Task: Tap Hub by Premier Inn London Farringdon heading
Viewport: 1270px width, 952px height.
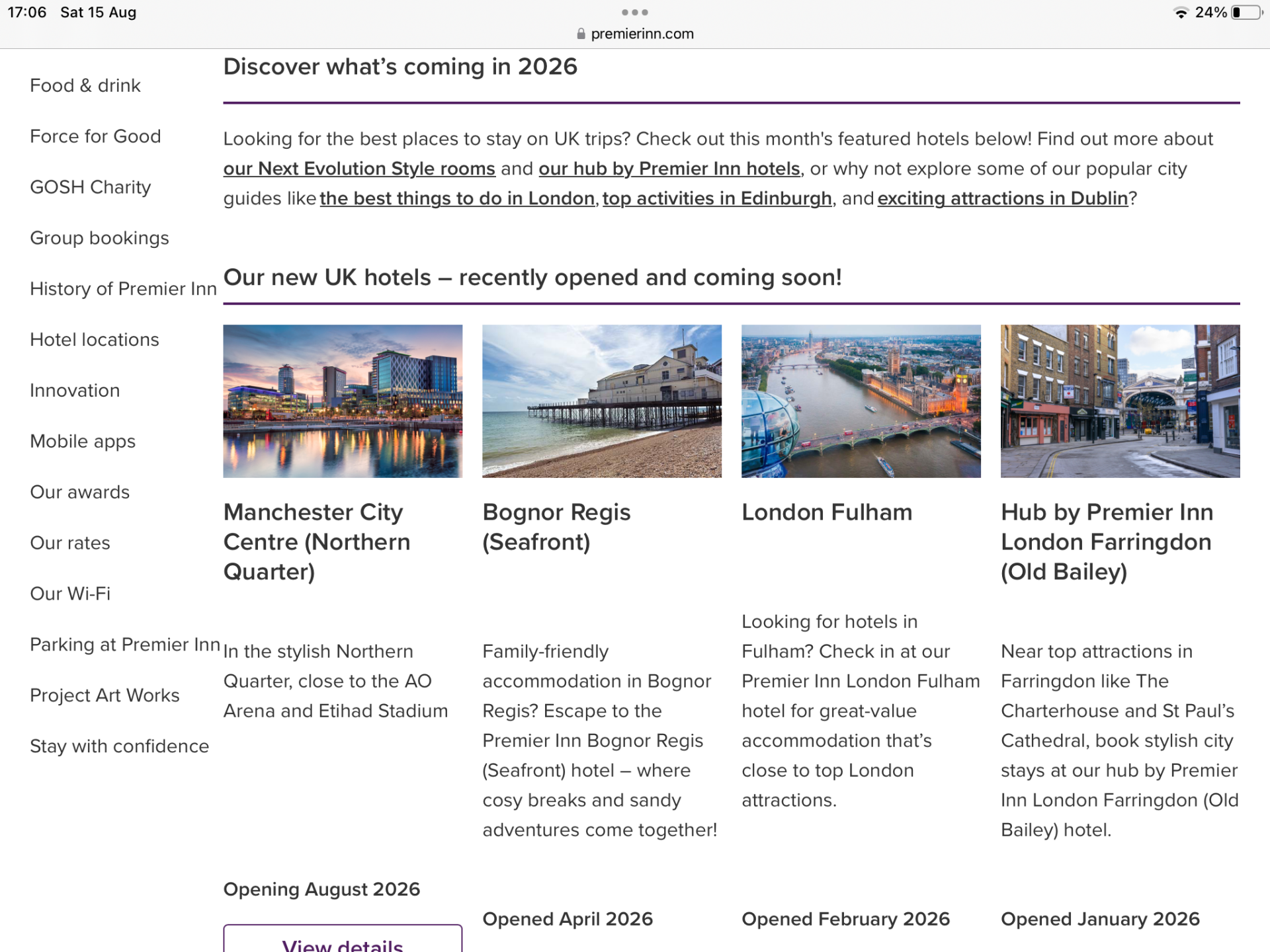Action: click(x=1107, y=542)
